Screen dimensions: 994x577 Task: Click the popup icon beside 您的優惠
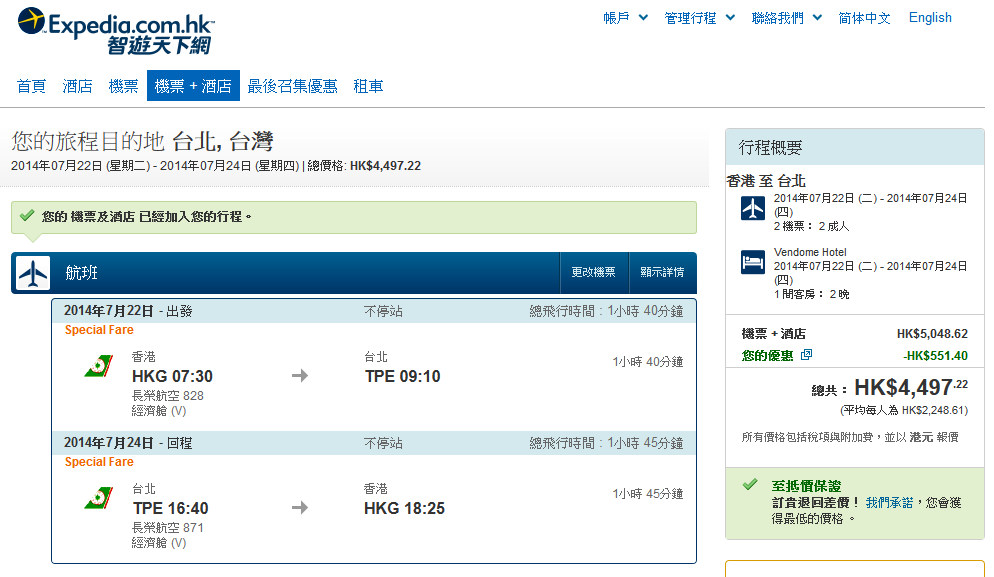point(807,355)
